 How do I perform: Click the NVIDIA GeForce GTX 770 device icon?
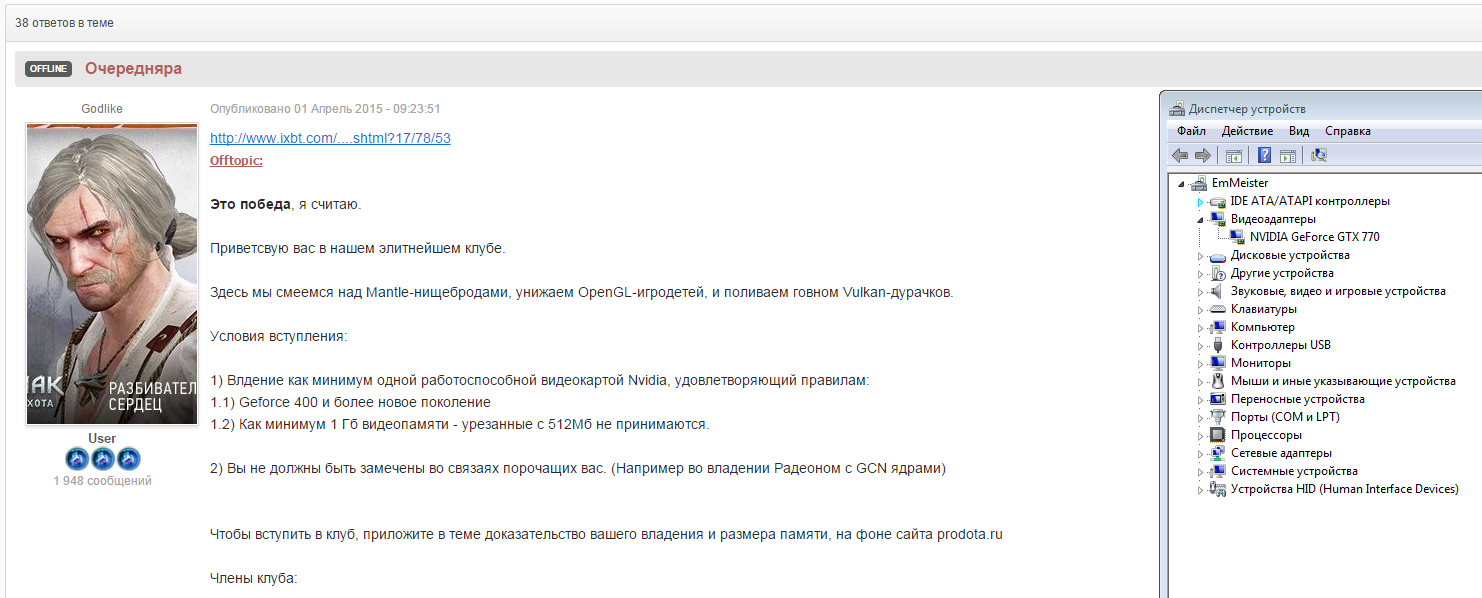click(1238, 236)
